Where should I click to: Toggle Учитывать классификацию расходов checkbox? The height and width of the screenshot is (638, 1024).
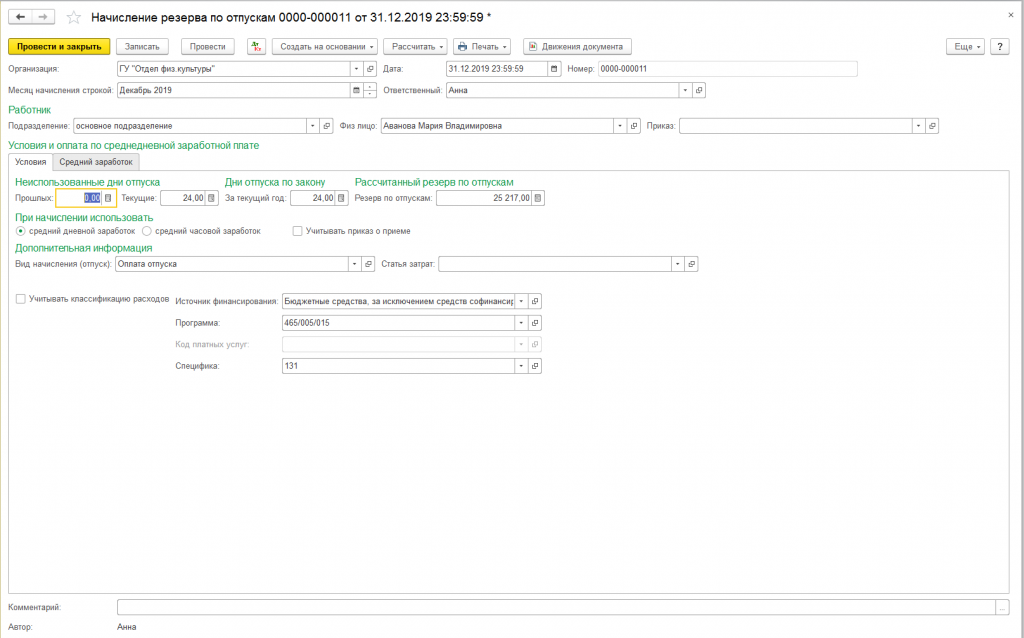click(x=21, y=298)
